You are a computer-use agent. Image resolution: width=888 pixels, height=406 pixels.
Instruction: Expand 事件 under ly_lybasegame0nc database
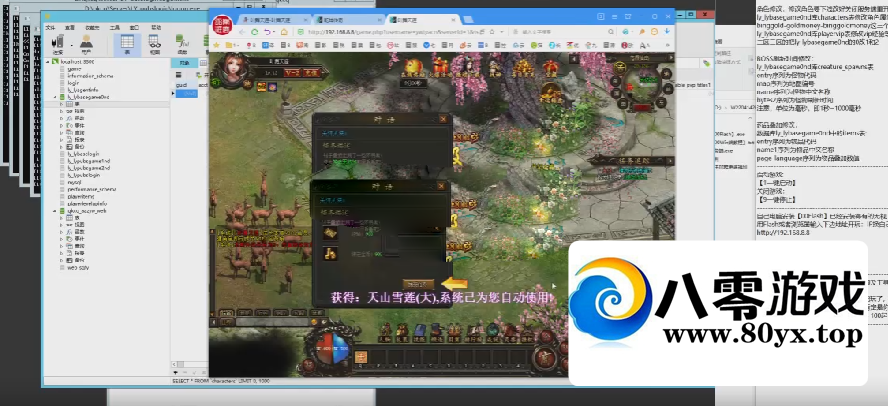pos(62,125)
